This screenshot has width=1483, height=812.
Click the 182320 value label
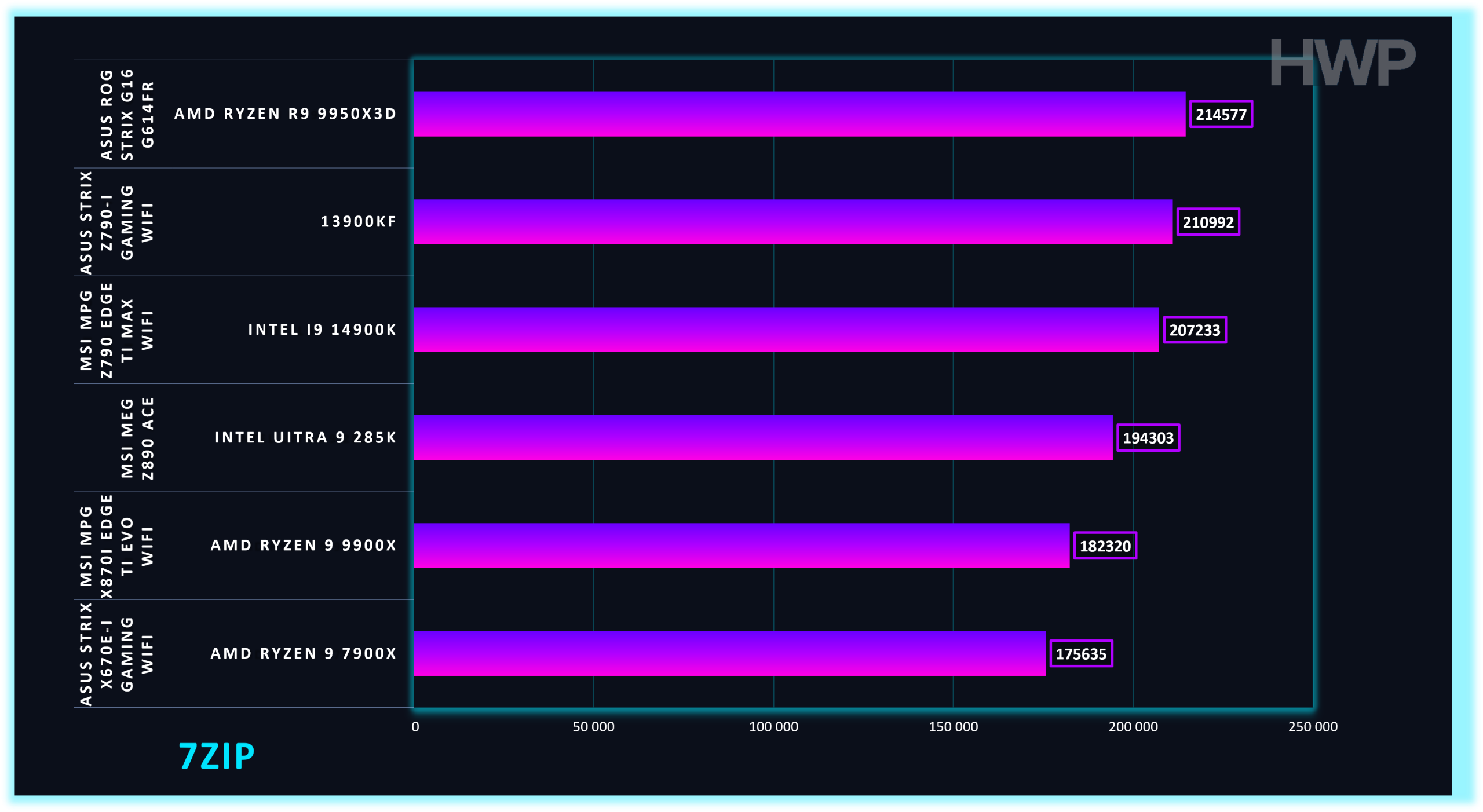click(1105, 546)
